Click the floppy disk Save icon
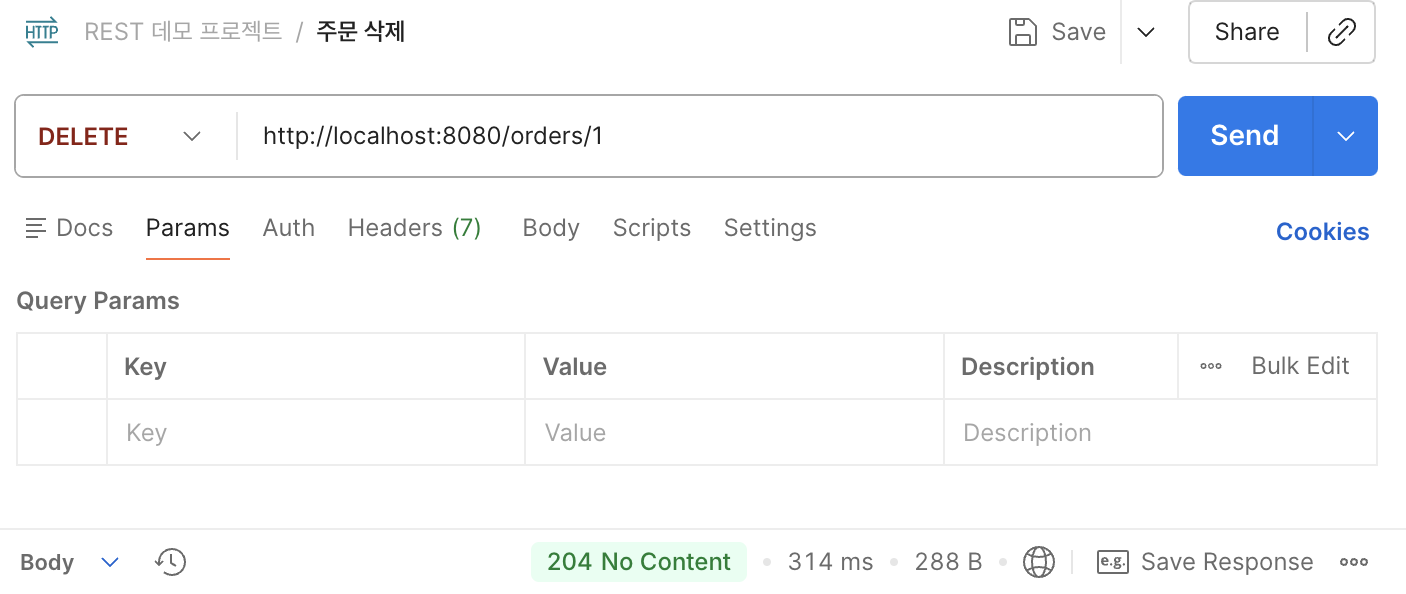Viewport: 1406px width, 594px height. (x=1023, y=32)
